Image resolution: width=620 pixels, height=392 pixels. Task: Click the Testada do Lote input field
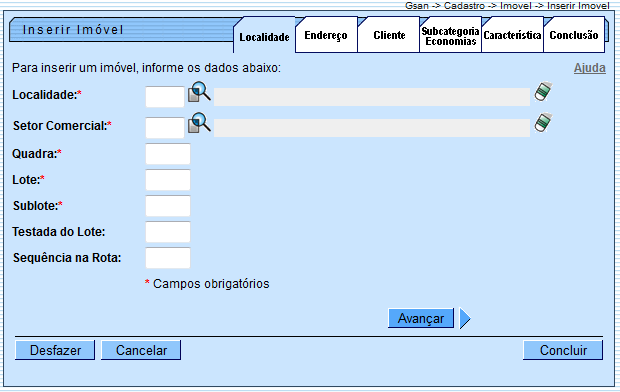[x=168, y=232]
